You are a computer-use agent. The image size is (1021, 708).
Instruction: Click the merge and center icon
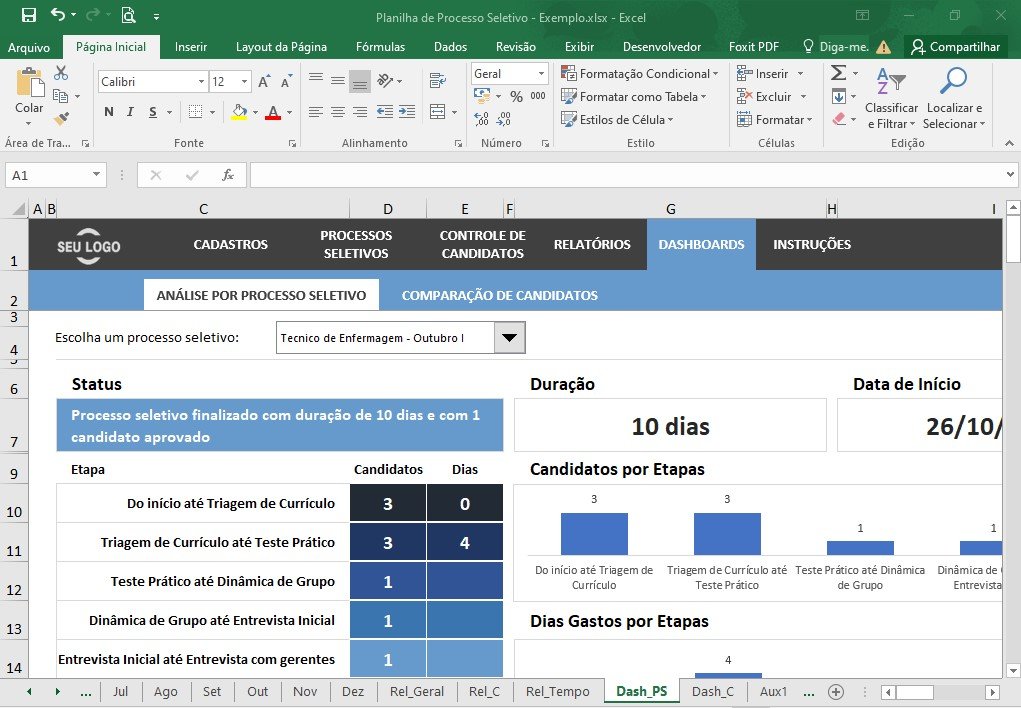click(438, 112)
